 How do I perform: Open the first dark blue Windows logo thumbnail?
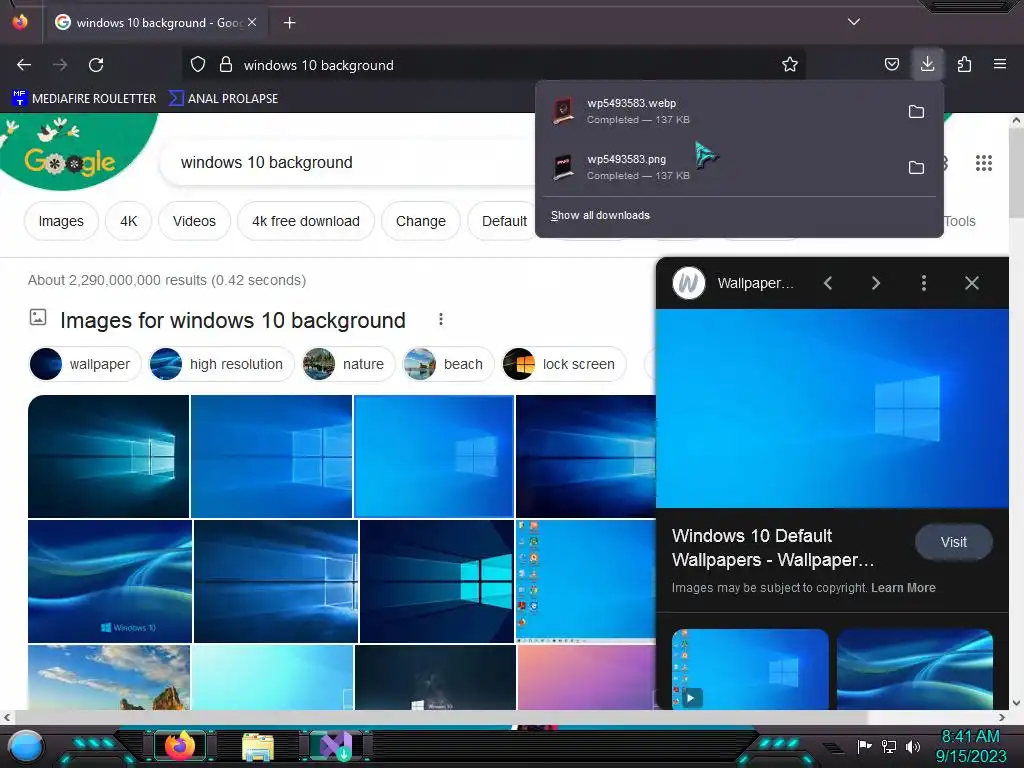108,456
